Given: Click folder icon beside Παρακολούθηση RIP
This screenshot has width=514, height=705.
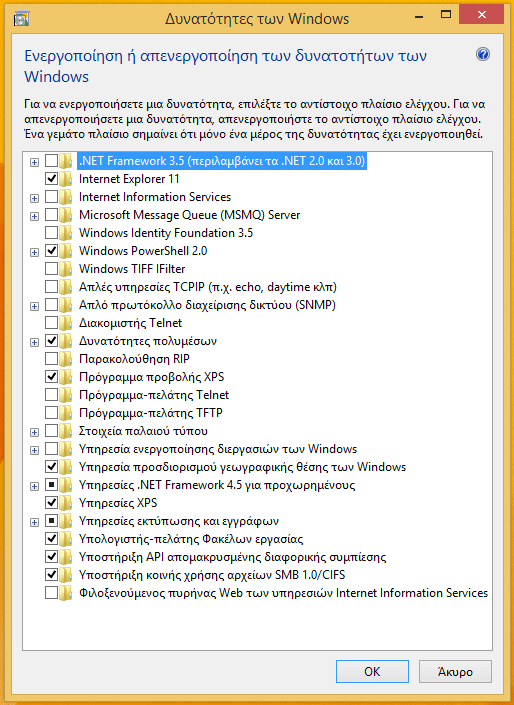Looking at the screenshot, I should 66,359.
